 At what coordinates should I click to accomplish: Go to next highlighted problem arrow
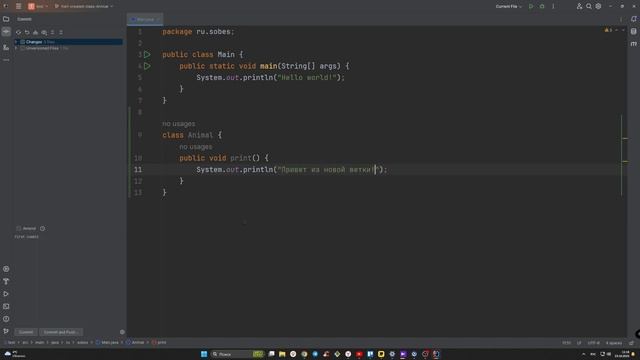coord(623,30)
